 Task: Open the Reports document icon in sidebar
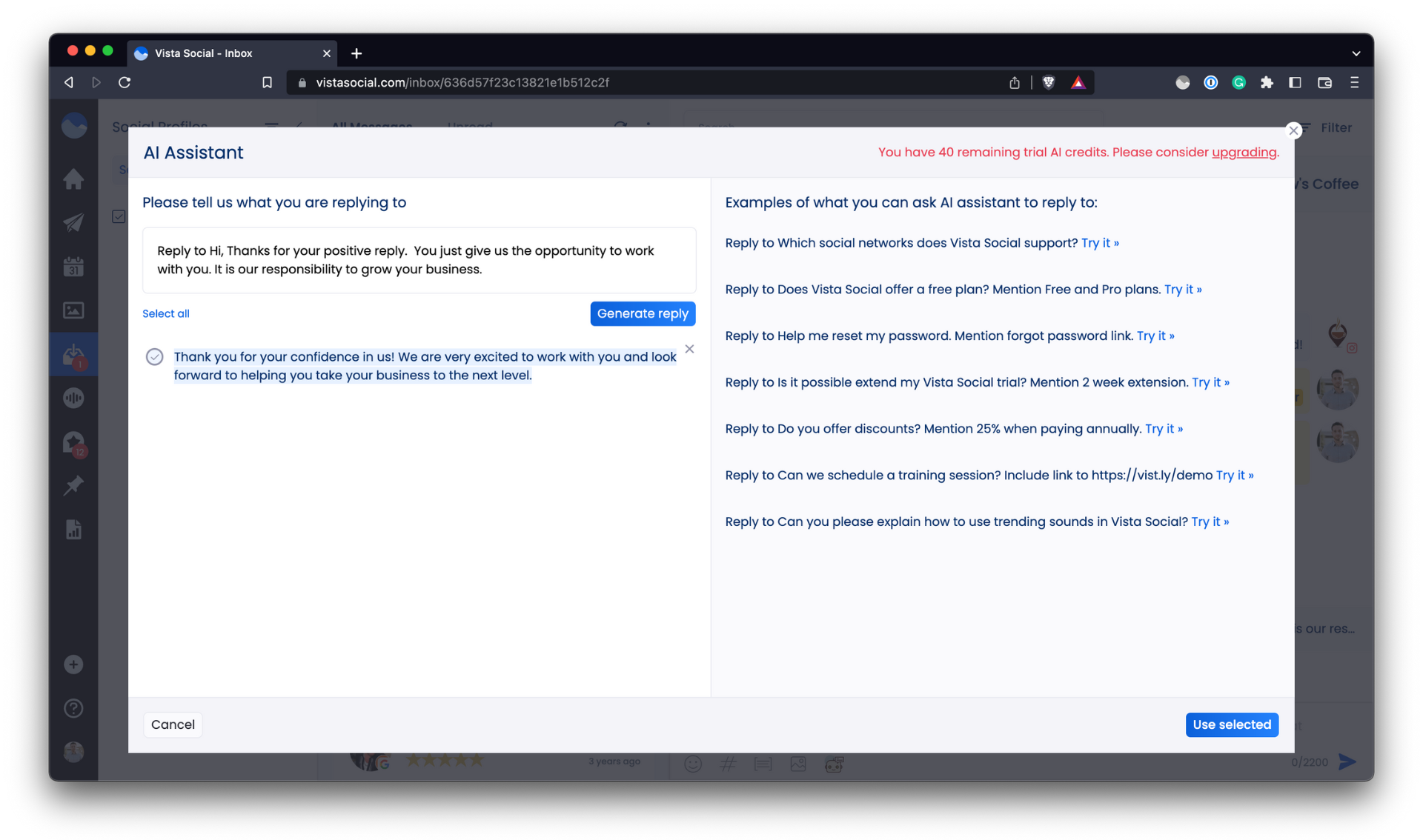coord(73,530)
